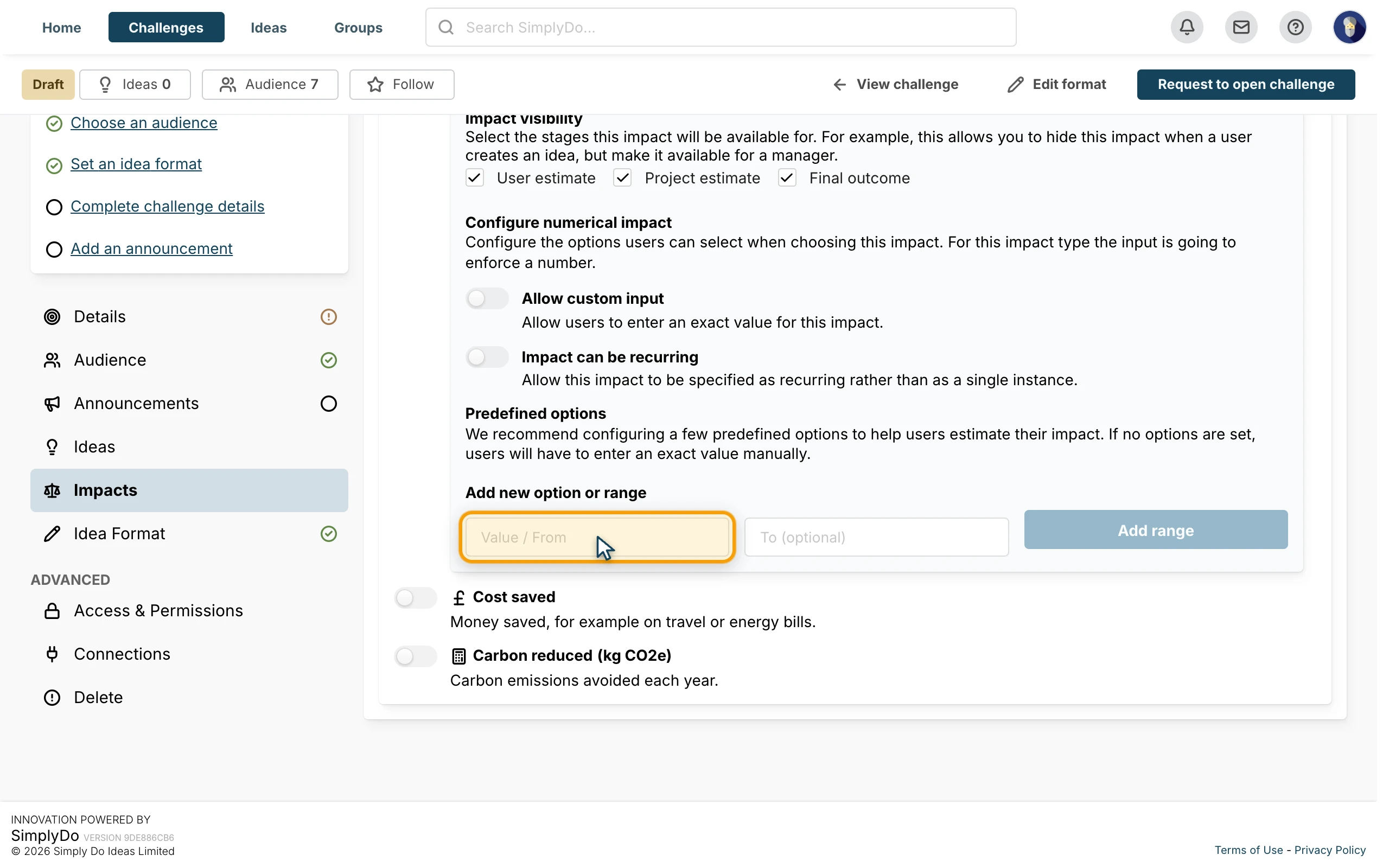Turn on the Cost saved toggle

pos(416,598)
